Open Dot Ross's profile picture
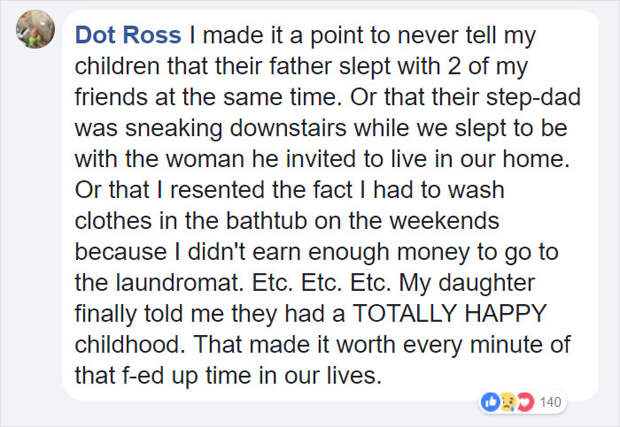The image size is (620, 427). pyautogui.click(x=36, y=29)
